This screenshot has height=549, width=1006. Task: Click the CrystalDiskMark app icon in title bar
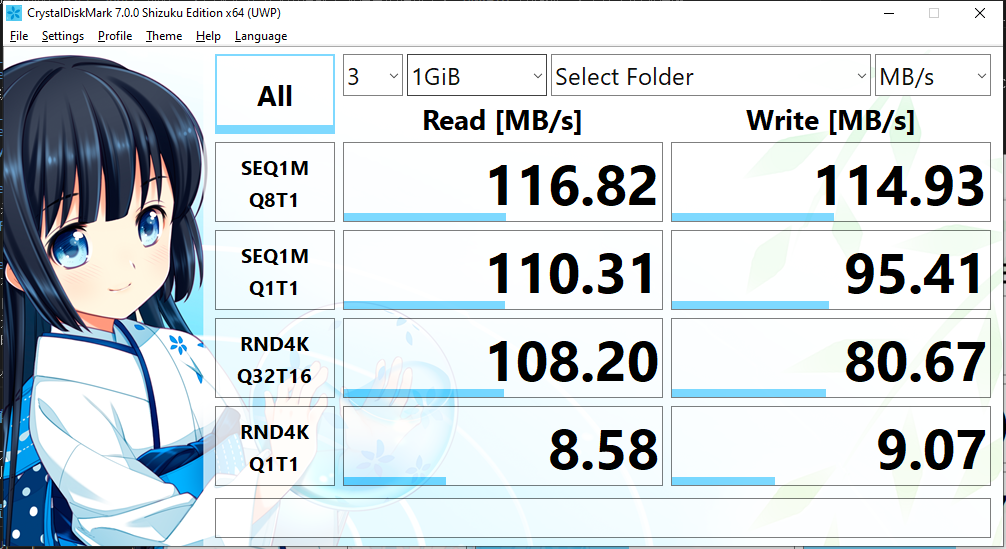coord(14,13)
